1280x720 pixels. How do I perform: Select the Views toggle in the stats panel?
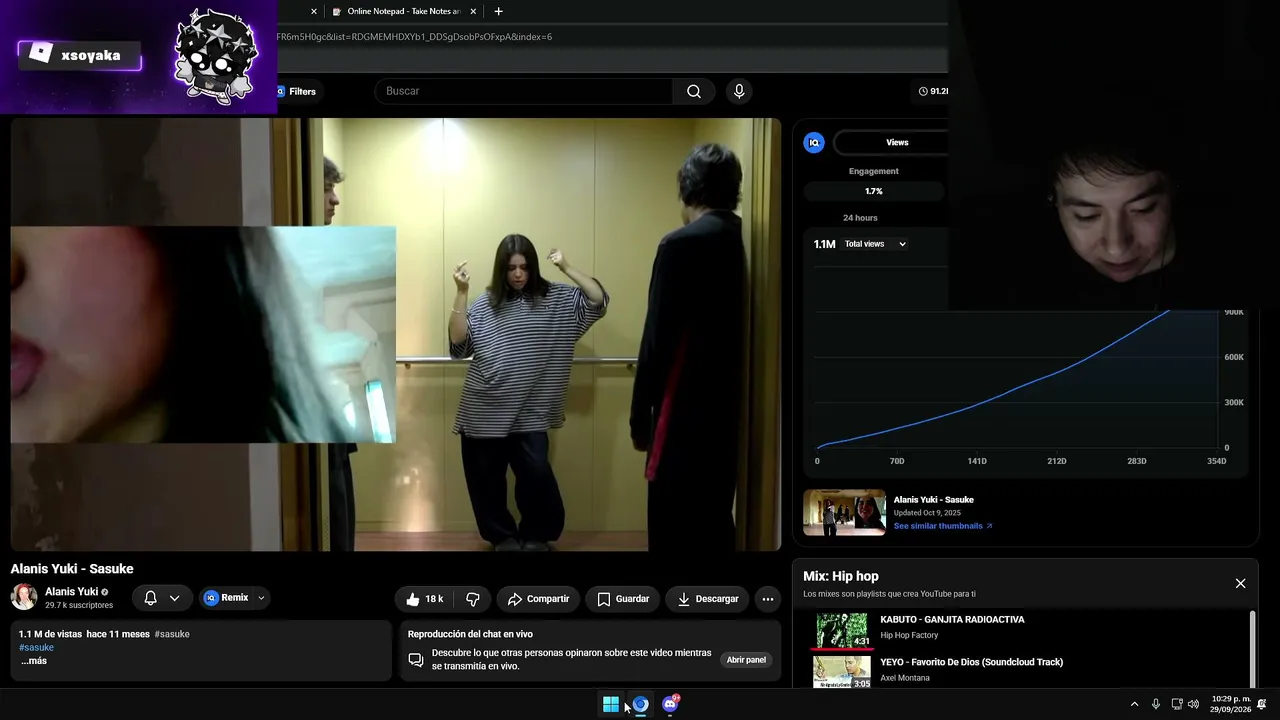[897, 143]
